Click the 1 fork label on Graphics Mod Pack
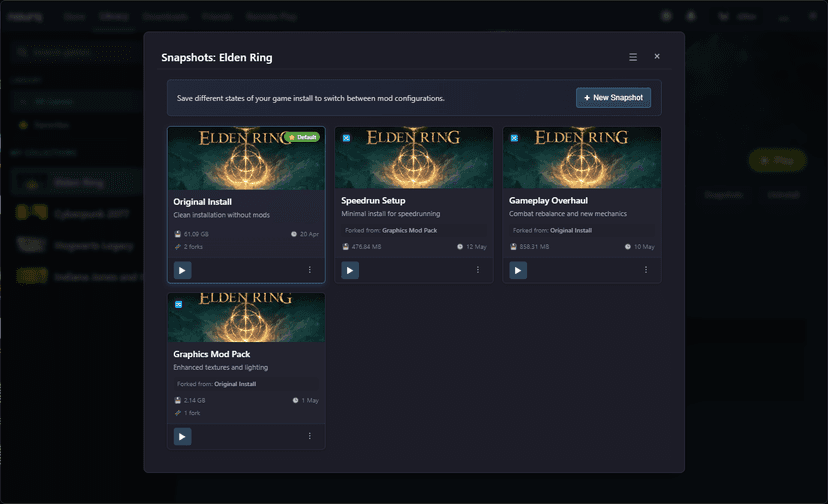 click(x=192, y=413)
